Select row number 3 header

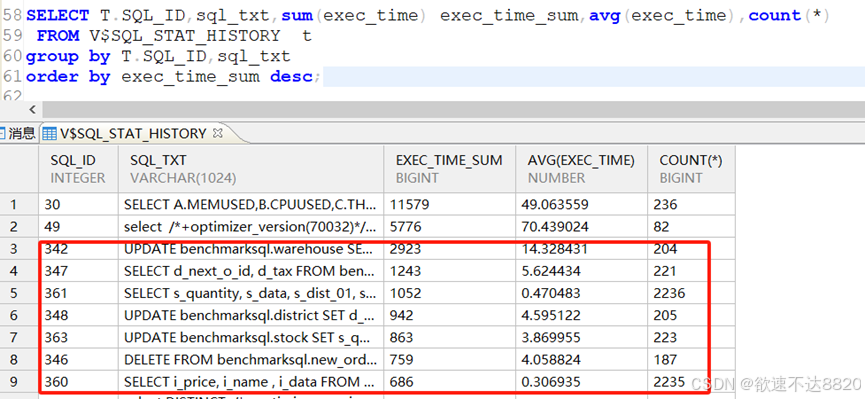point(19,249)
